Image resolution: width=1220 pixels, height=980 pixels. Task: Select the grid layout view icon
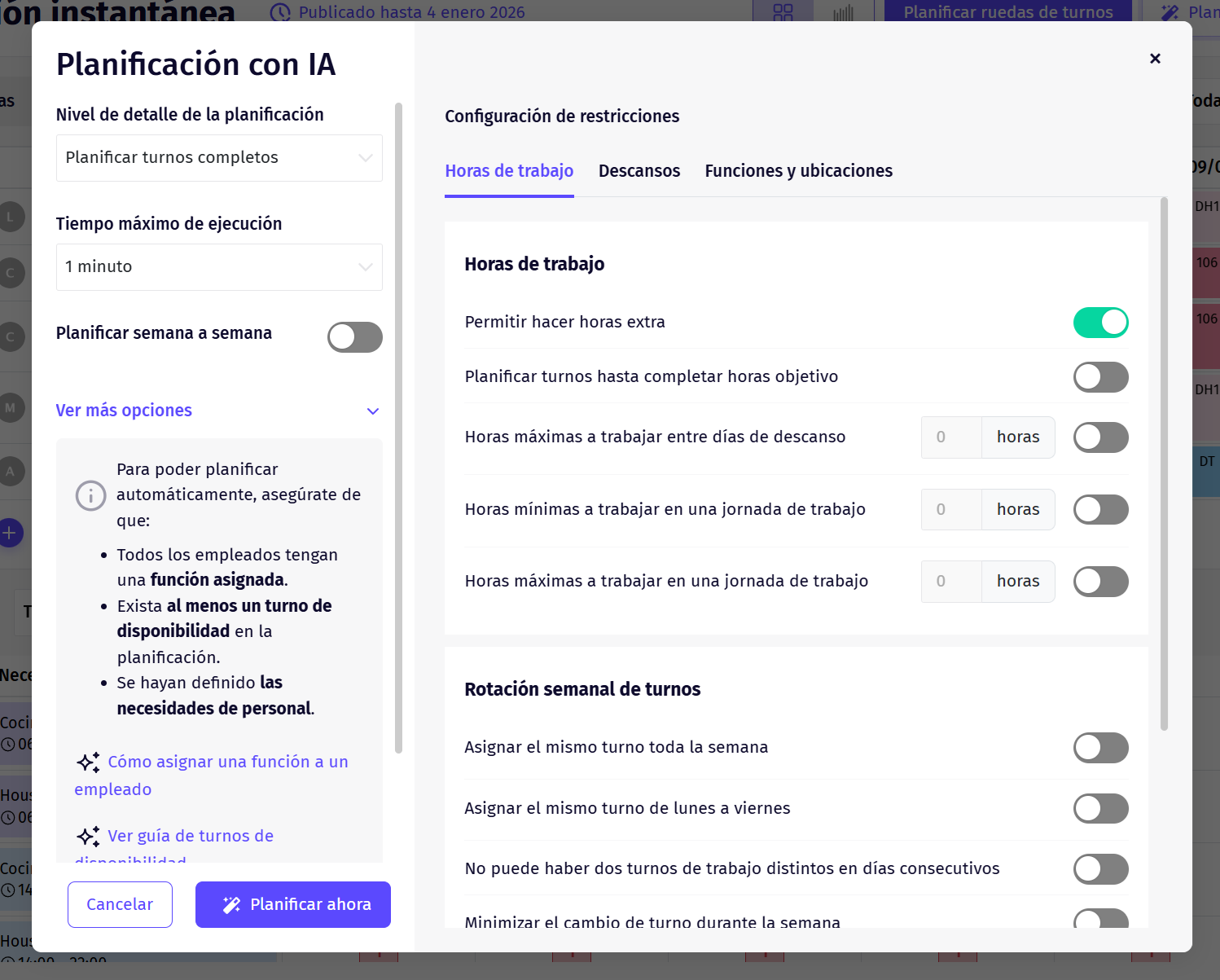(x=782, y=13)
